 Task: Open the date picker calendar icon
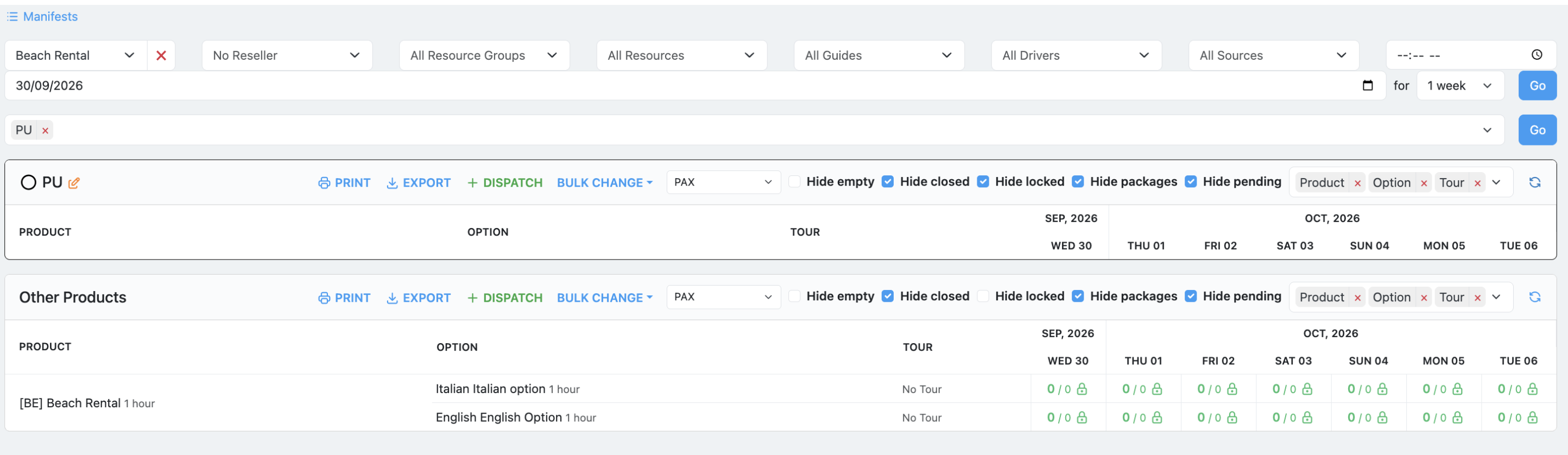tap(1367, 85)
